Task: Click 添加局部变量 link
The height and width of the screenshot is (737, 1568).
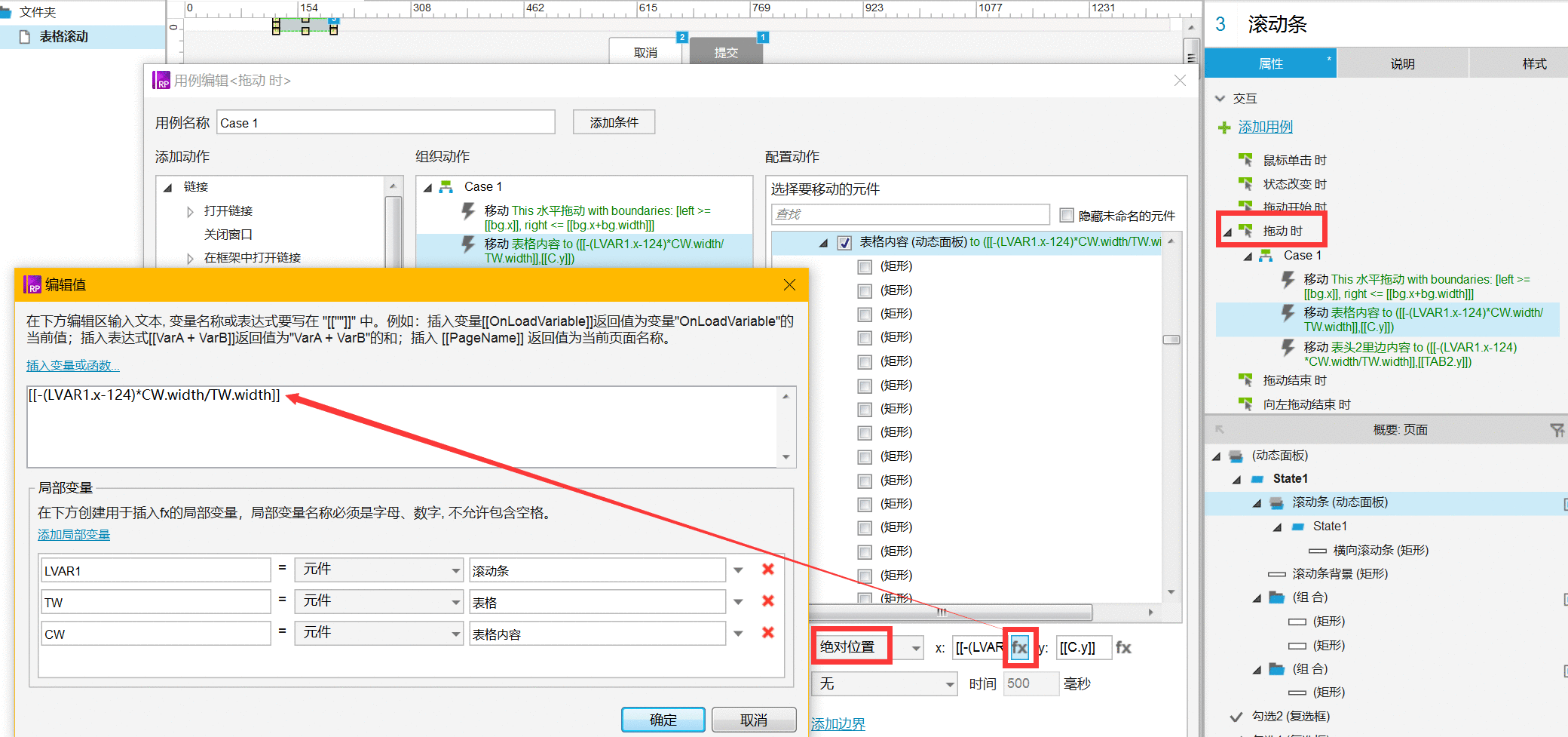Action: click(74, 535)
